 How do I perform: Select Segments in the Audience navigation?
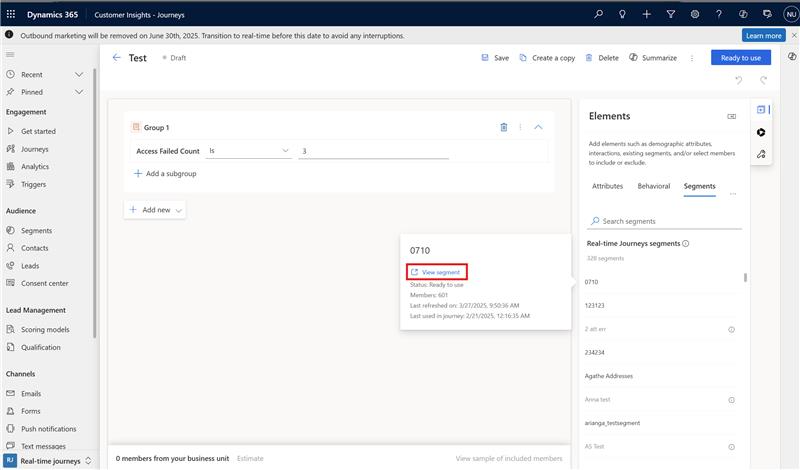tap(36, 230)
